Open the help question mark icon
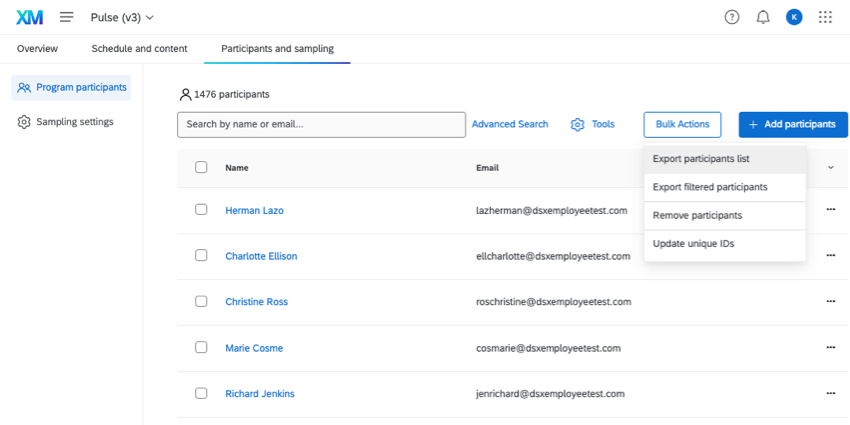This screenshot has width=850, height=425. click(732, 17)
